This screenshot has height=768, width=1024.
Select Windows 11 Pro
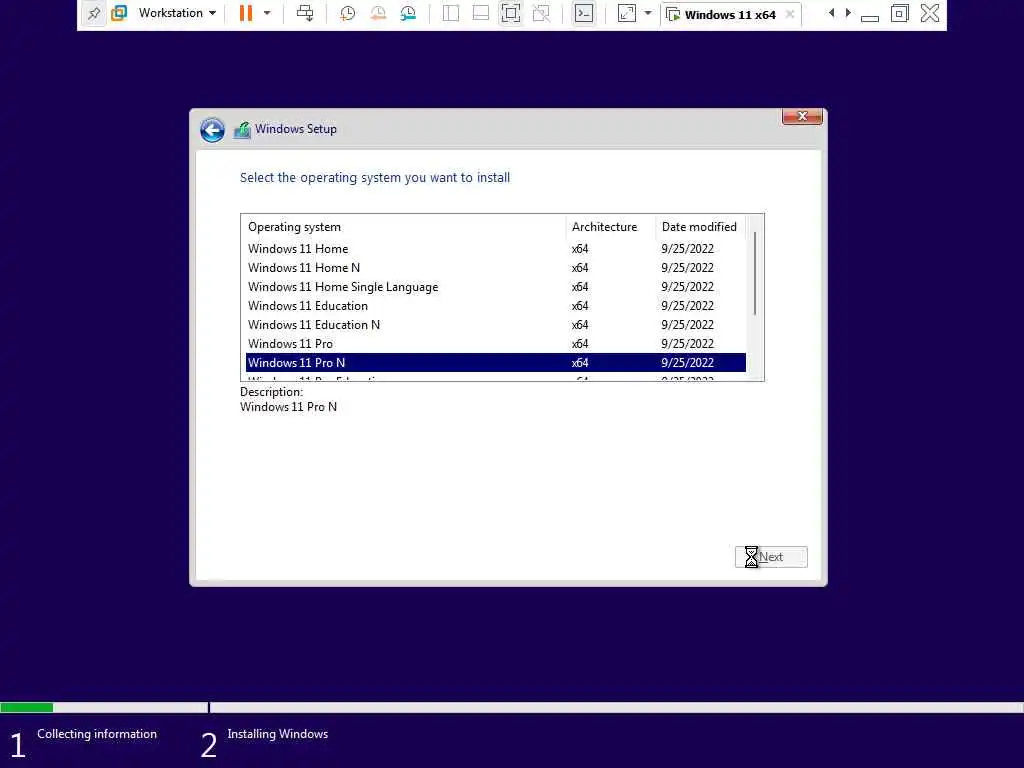pos(496,344)
